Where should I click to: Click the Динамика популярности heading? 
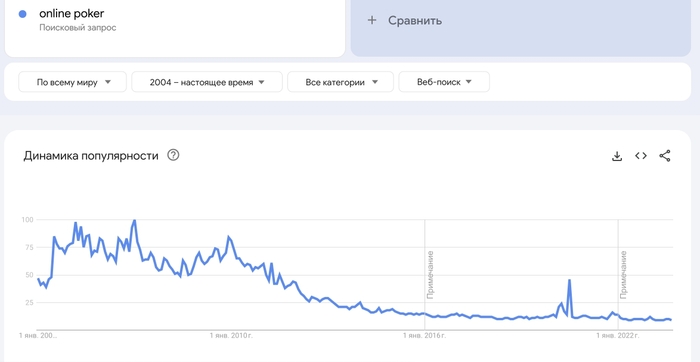coord(91,156)
